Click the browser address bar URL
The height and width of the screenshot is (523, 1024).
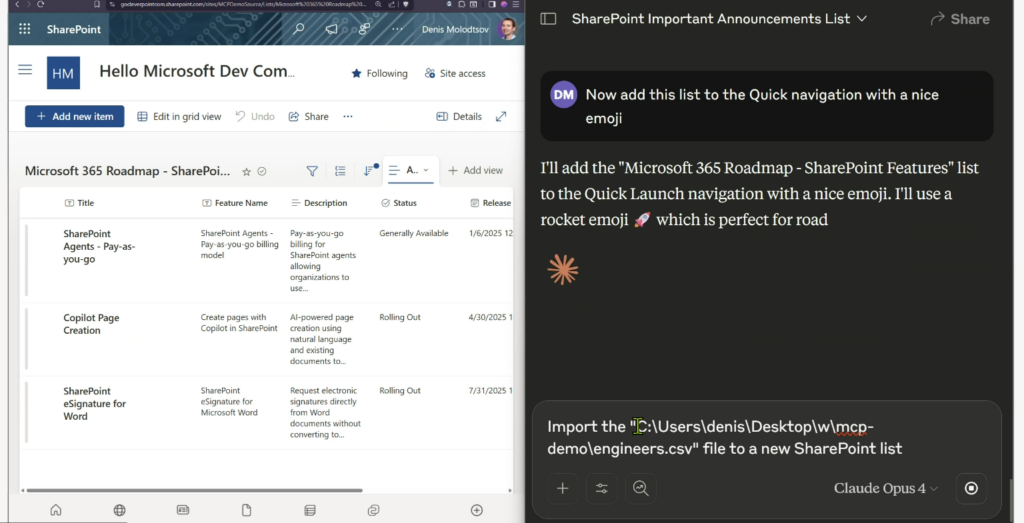(x=243, y=4)
